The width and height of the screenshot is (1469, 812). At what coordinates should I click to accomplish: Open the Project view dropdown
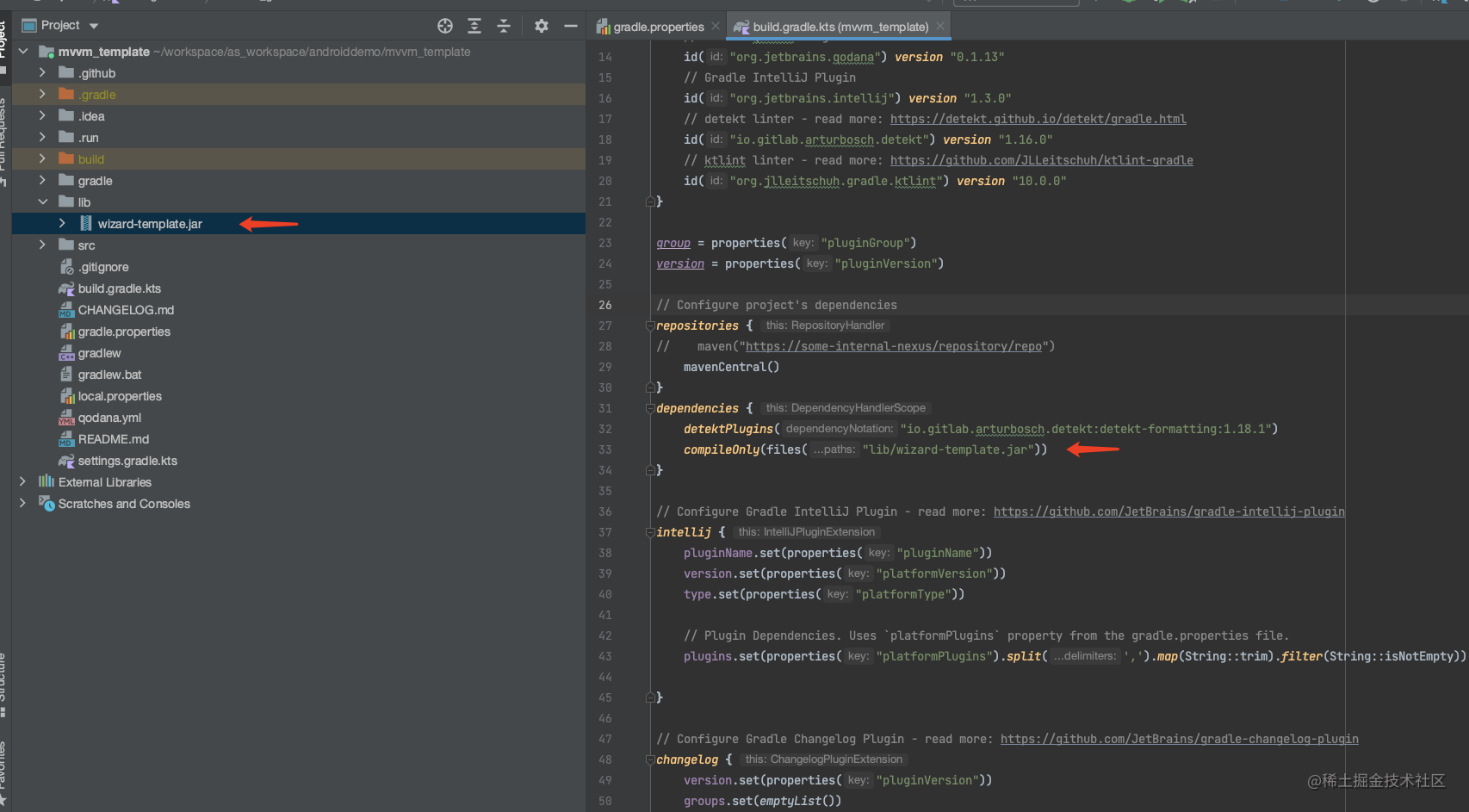[94, 26]
